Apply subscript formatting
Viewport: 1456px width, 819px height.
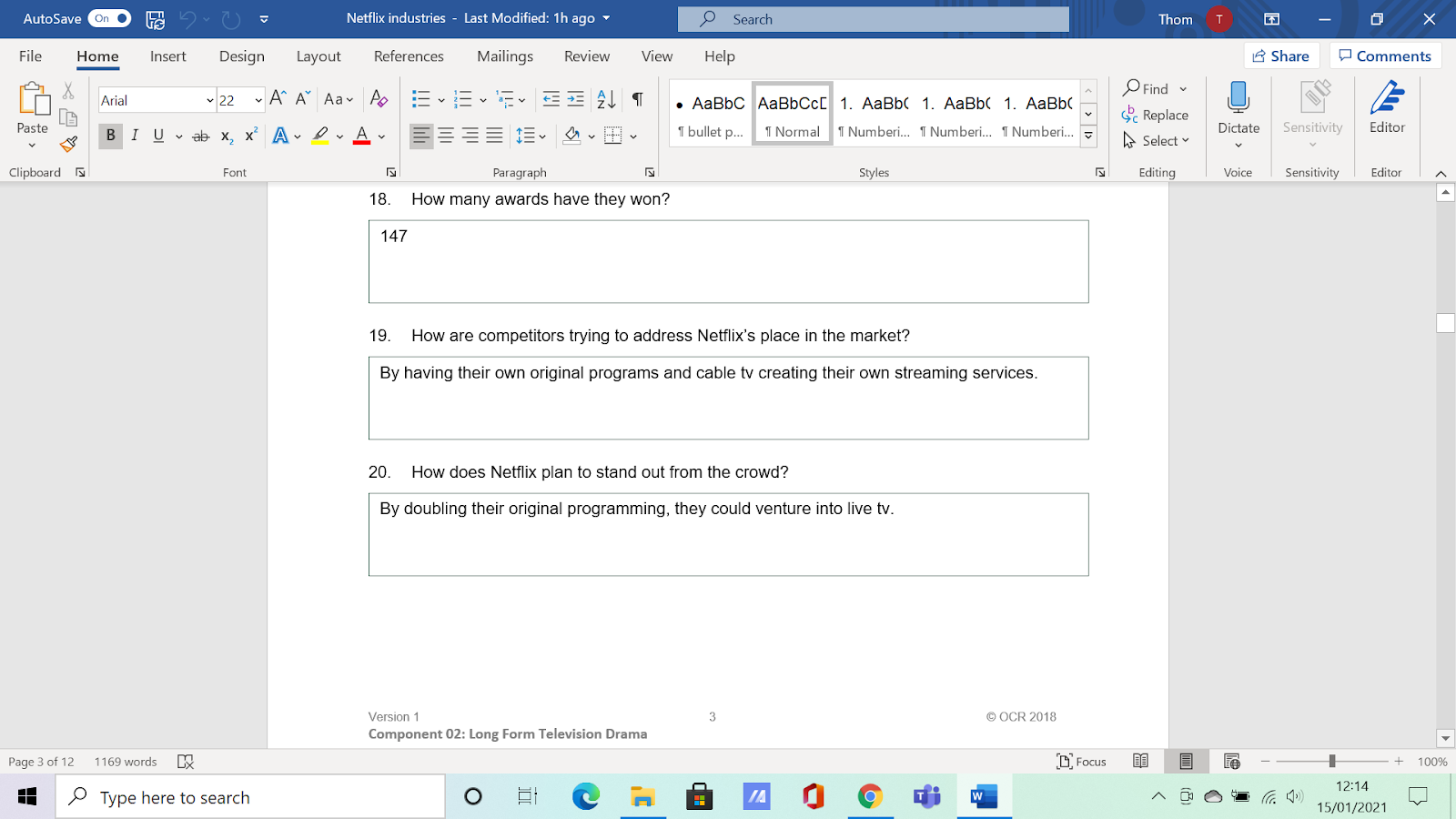tap(227, 136)
